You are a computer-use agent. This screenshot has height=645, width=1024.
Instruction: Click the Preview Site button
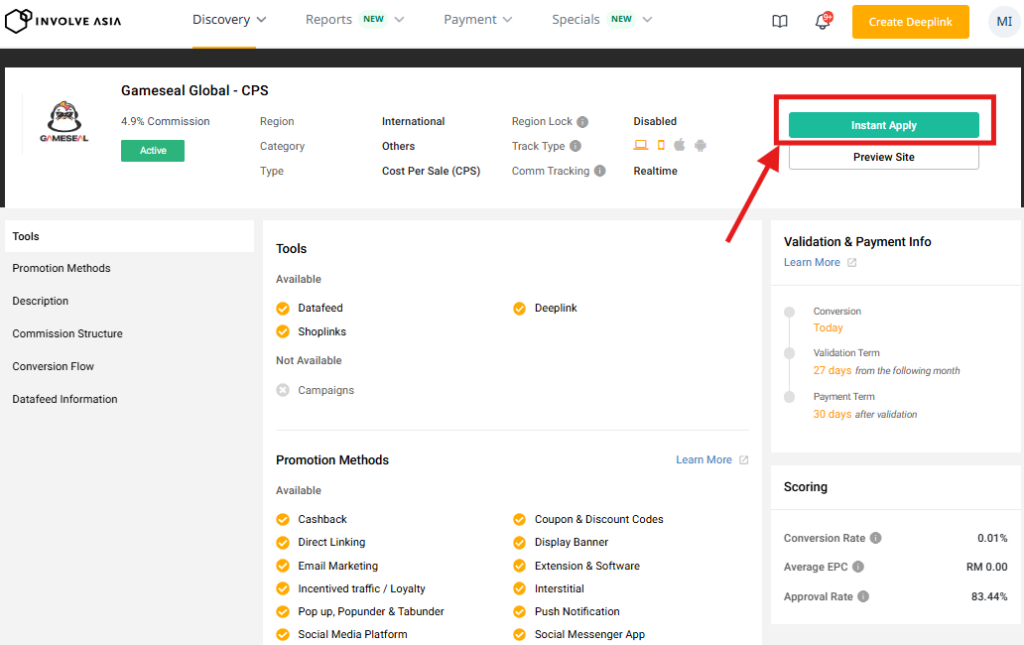[883, 157]
